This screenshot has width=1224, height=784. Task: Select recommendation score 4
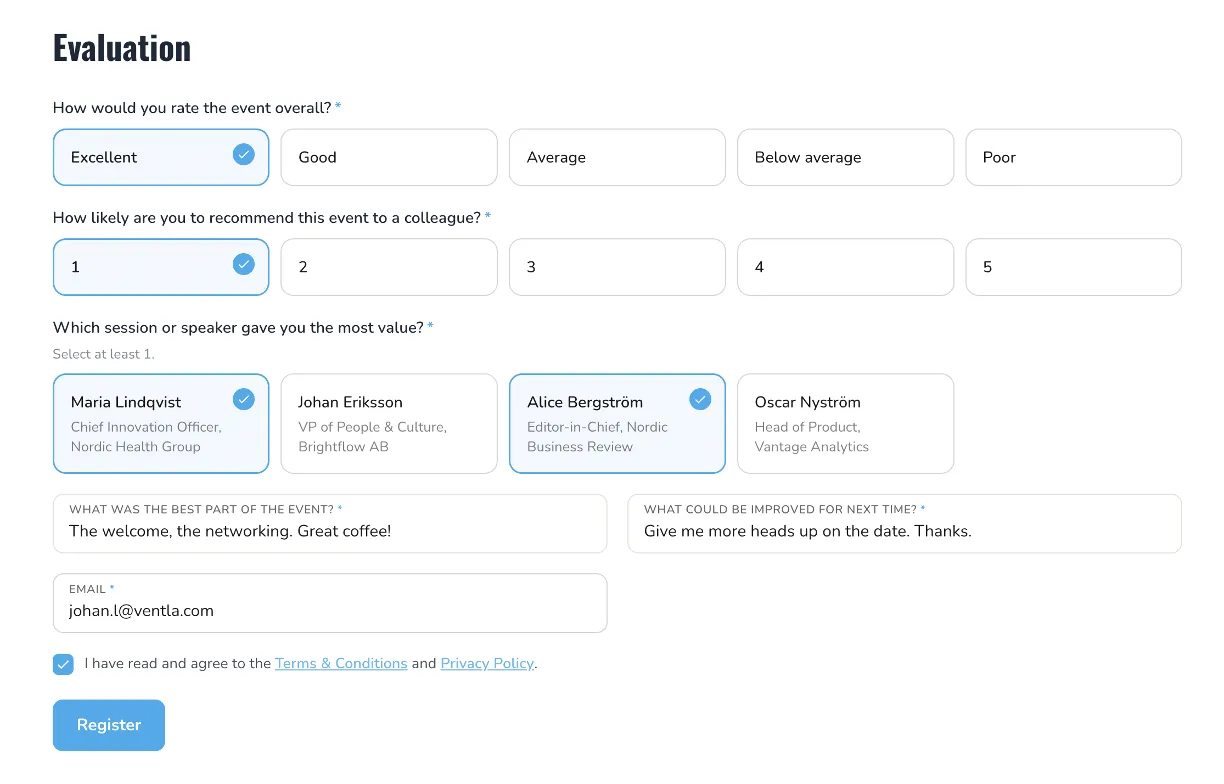pyautogui.click(x=845, y=267)
